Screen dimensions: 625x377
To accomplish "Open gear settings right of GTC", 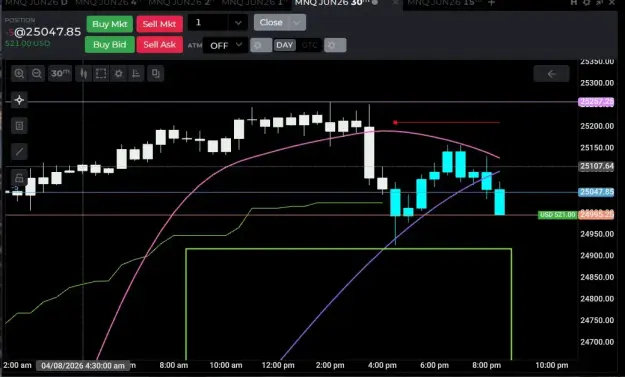I will pyautogui.click(x=335, y=45).
